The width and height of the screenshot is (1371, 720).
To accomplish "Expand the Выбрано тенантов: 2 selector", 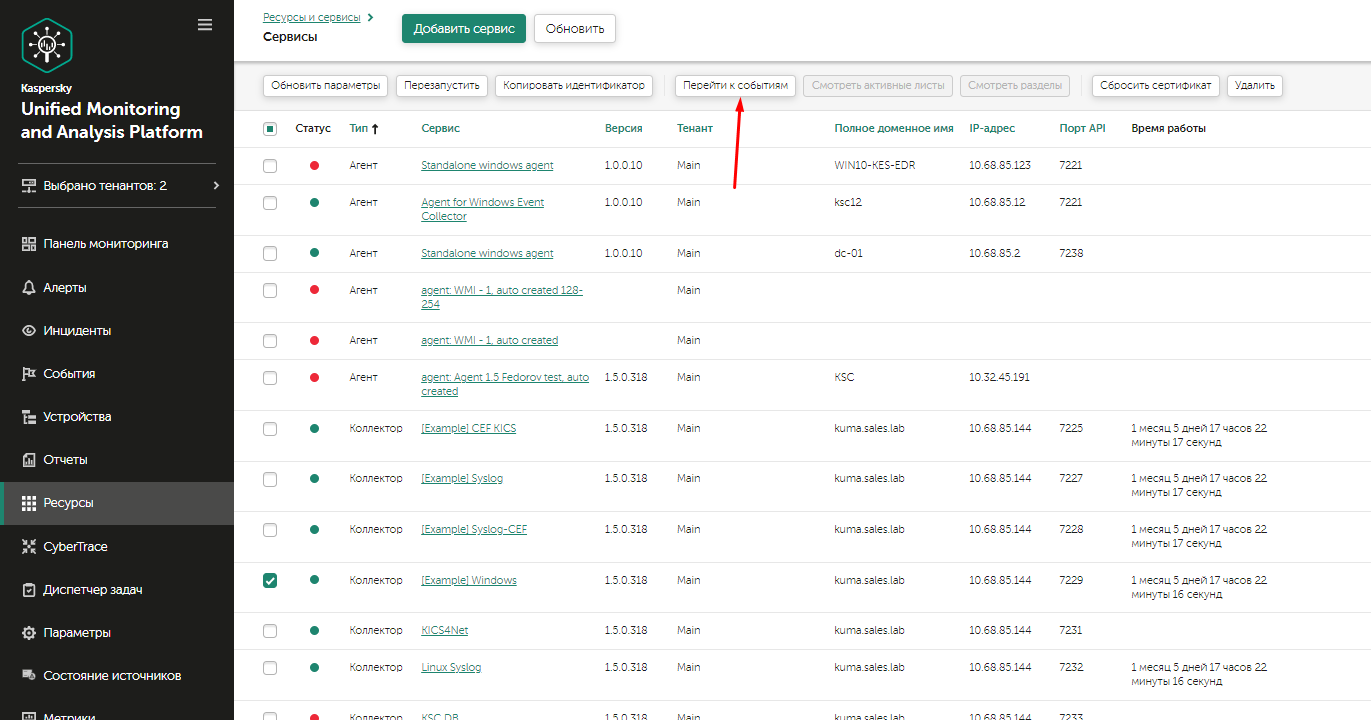I will coord(118,186).
